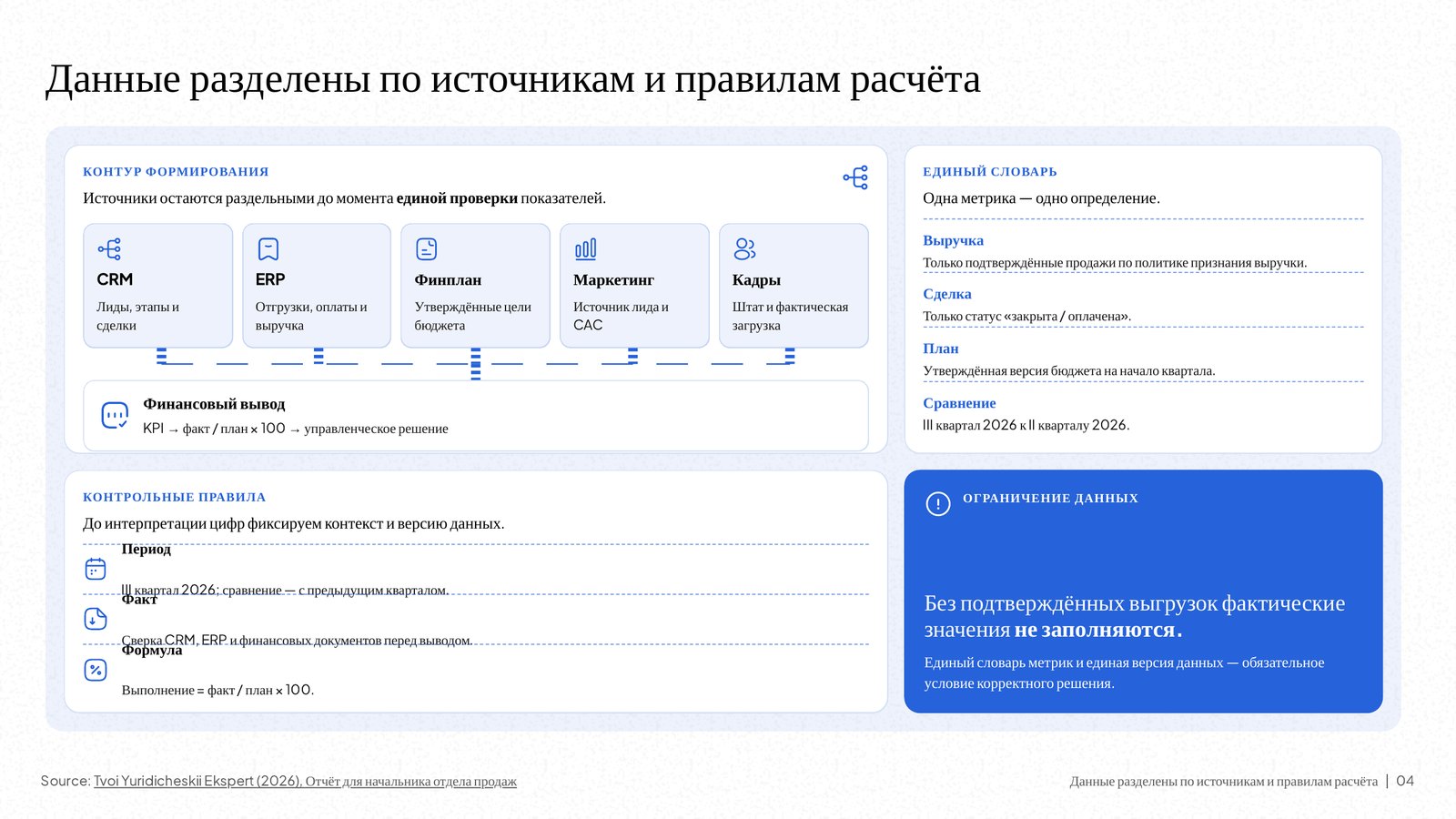The image size is (1456, 819).
Task: Click 'Одна метрика — одно определение' text
Action: 1041,198
